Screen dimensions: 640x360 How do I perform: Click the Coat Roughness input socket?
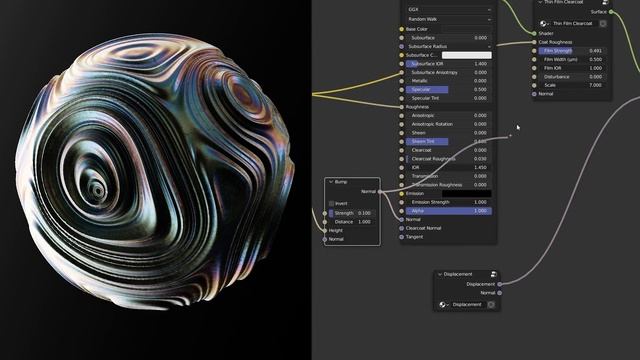click(534, 42)
